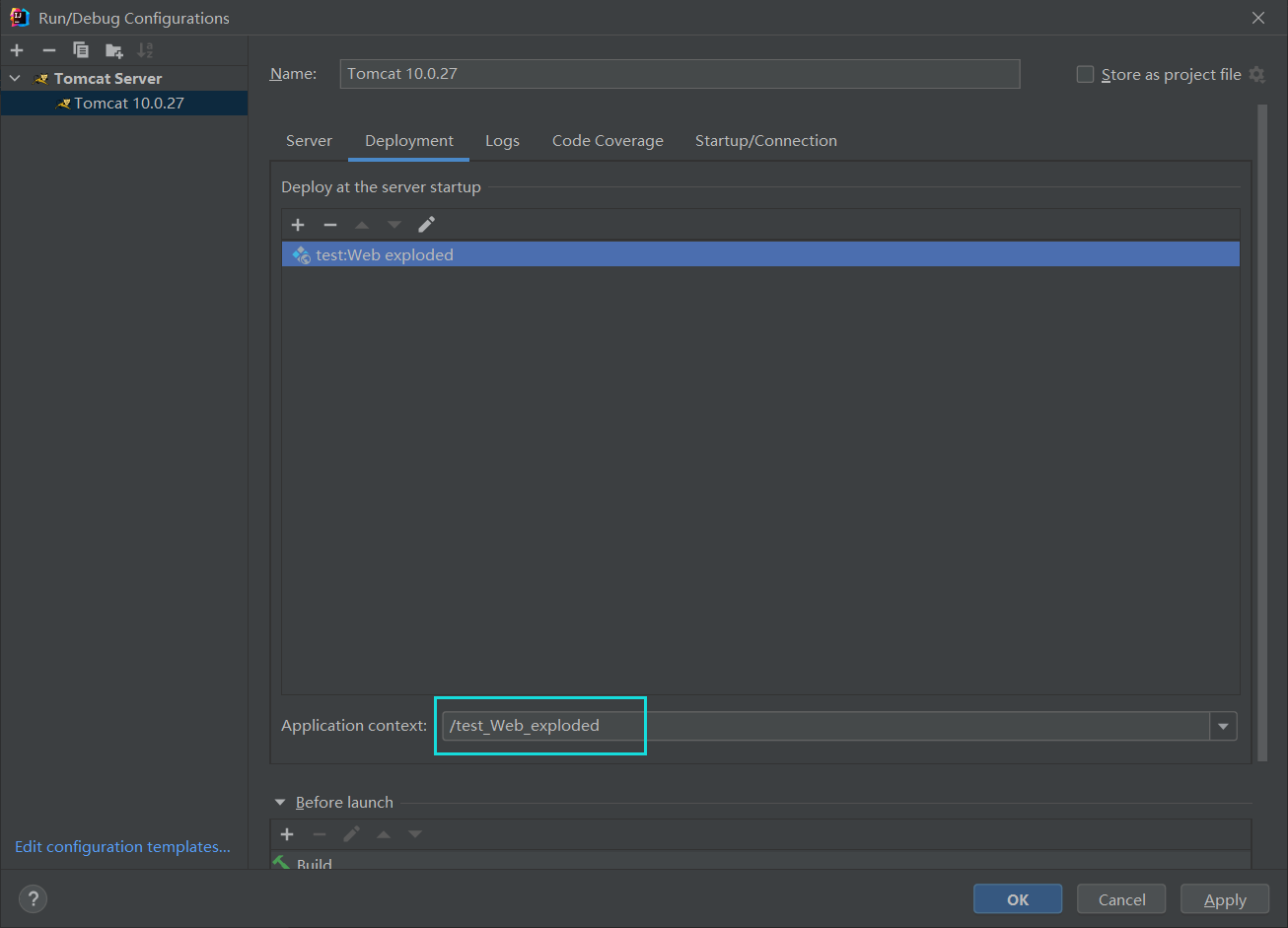Viewport: 1288px width, 928px height.
Task: Add a before-launch task
Action: [x=287, y=834]
